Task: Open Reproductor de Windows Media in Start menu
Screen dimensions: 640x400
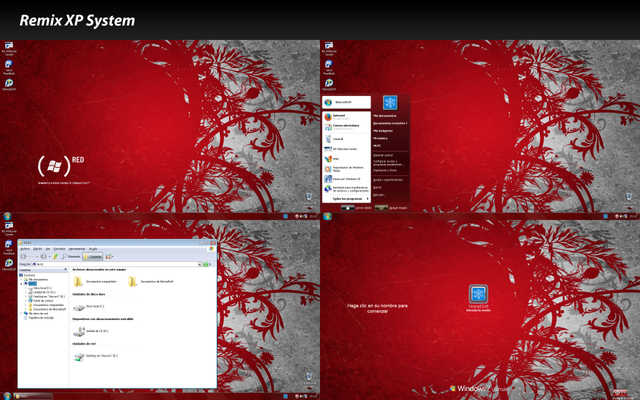Action: pyautogui.click(x=344, y=169)
